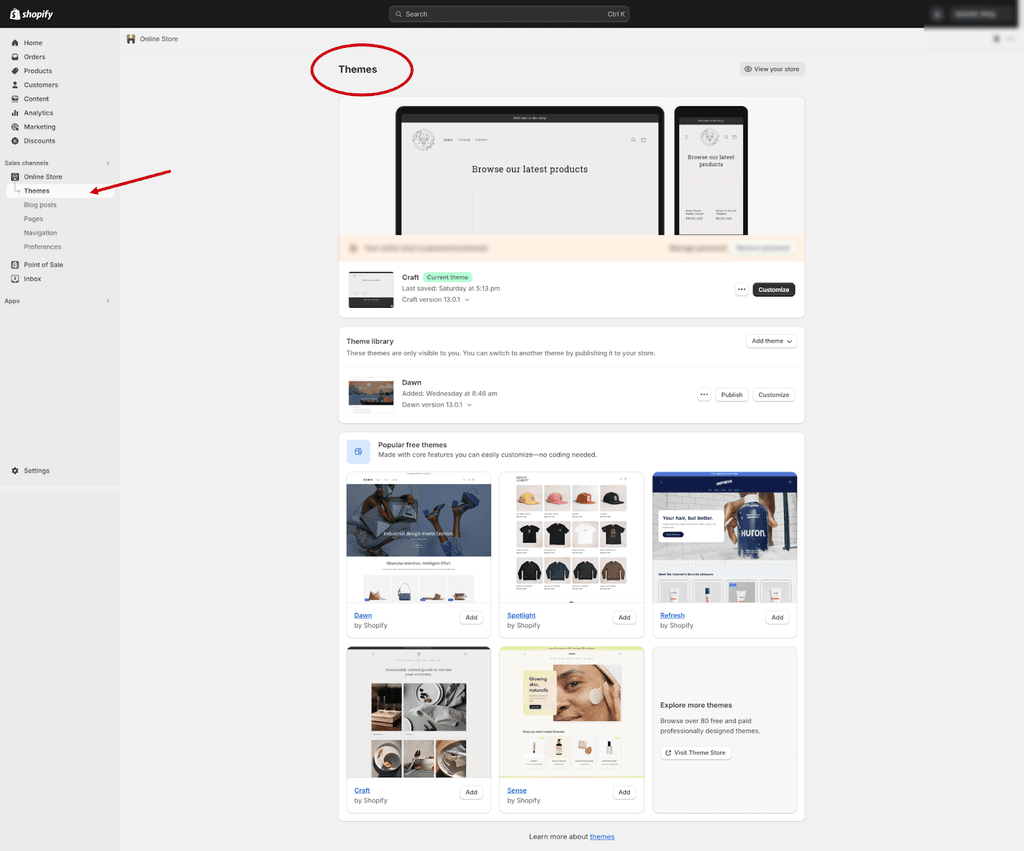Click the external link icon on Visit Theme Store
1024x851 pixels.
point(668,753)
